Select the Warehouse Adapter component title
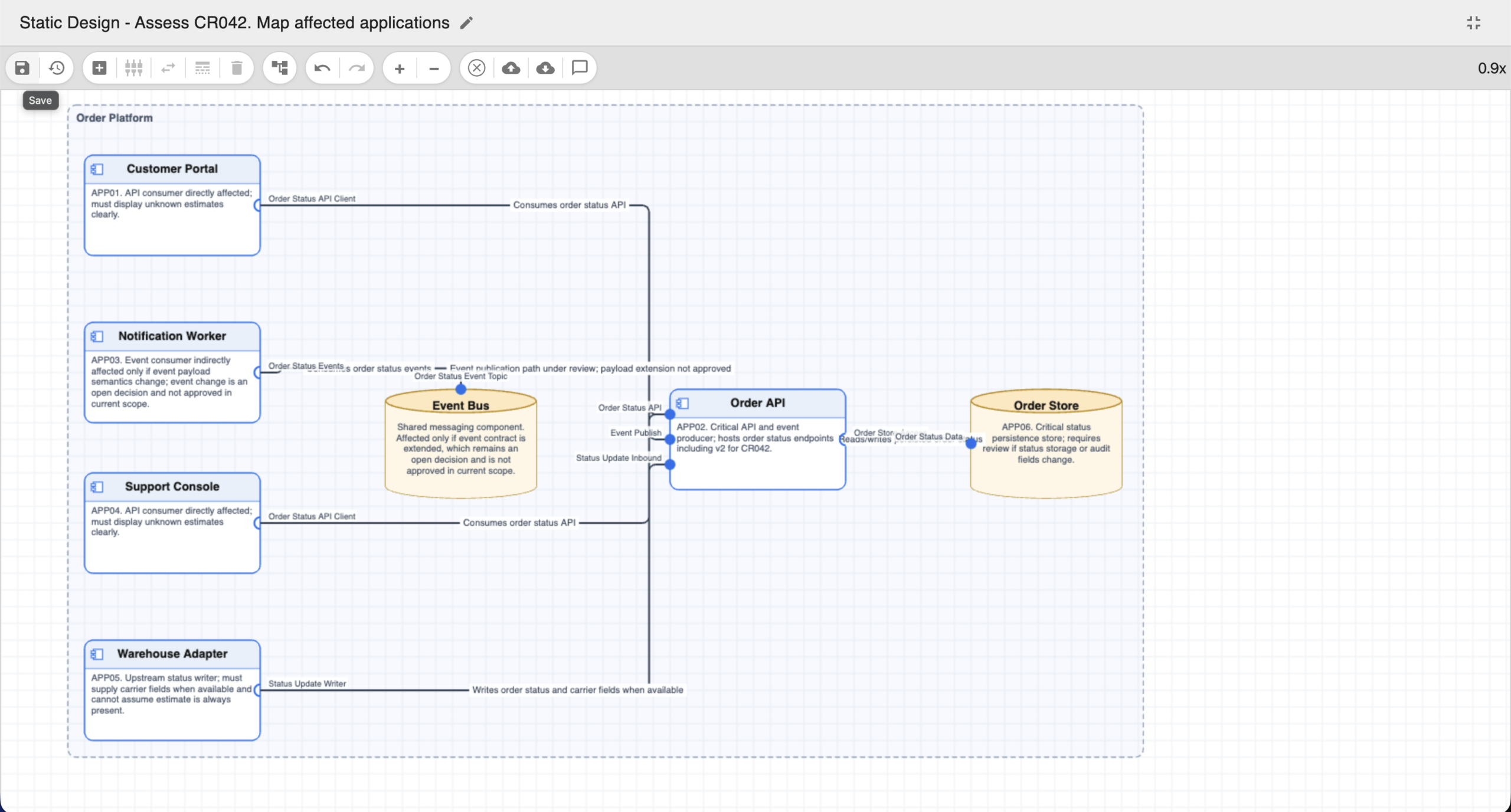 (172, 653)
